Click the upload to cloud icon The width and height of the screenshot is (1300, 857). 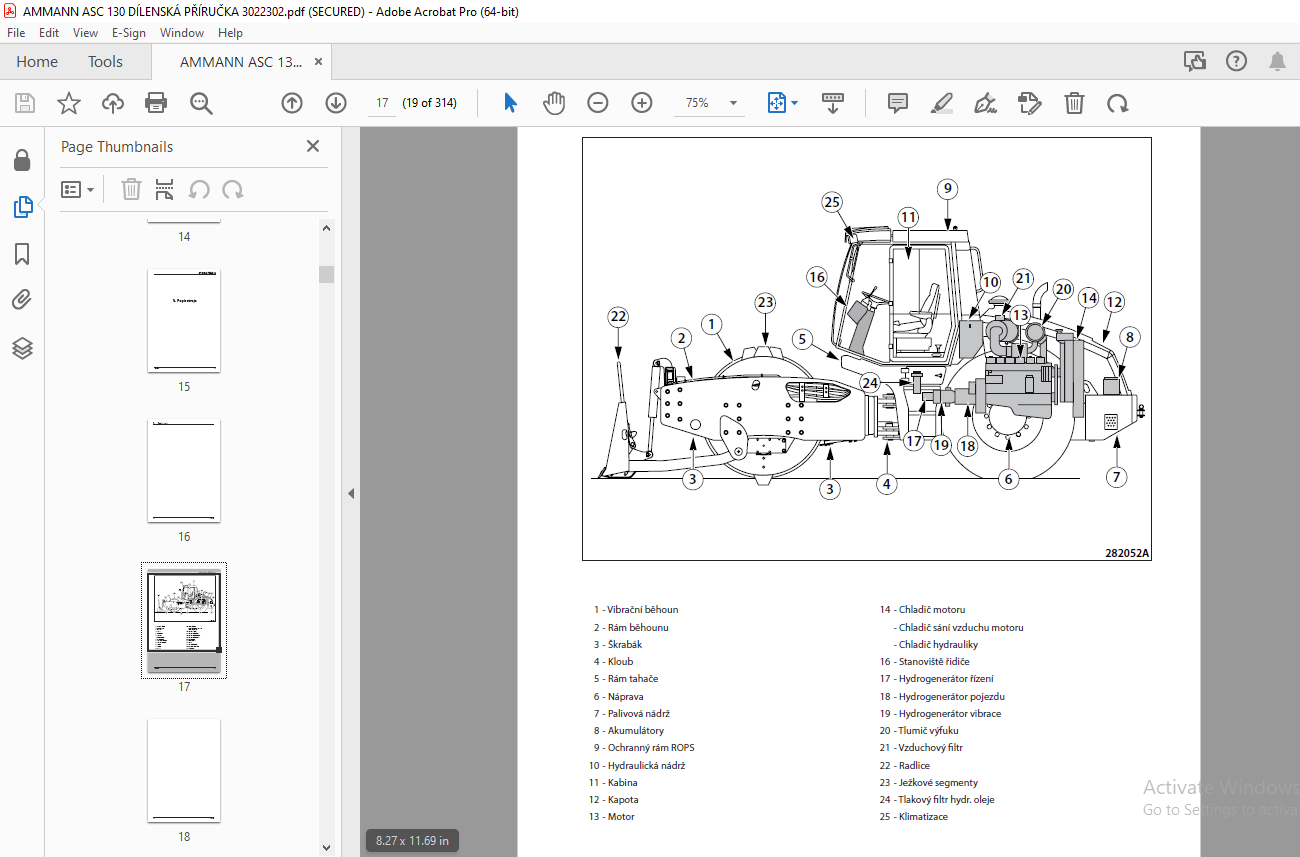coord(112,103)
